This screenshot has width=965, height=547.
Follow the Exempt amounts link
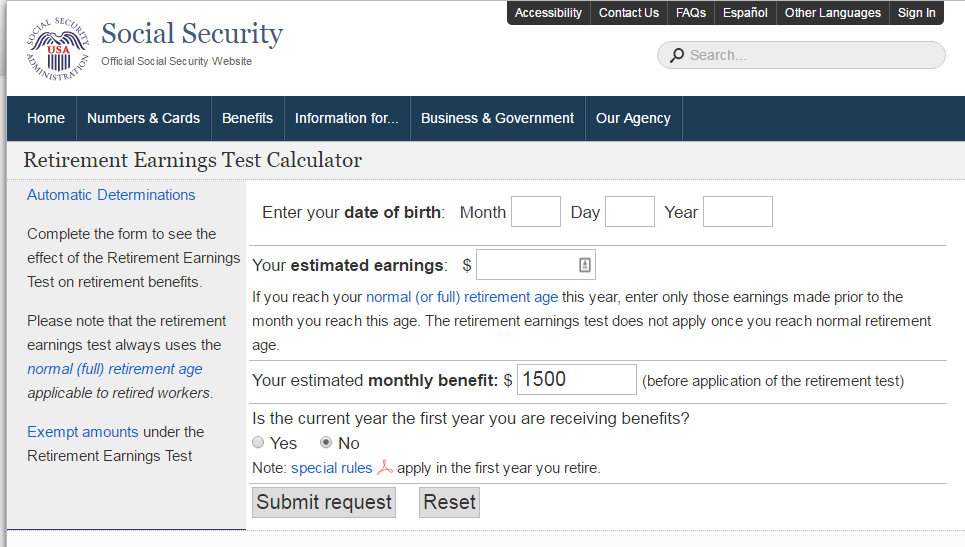coord(83,432)
